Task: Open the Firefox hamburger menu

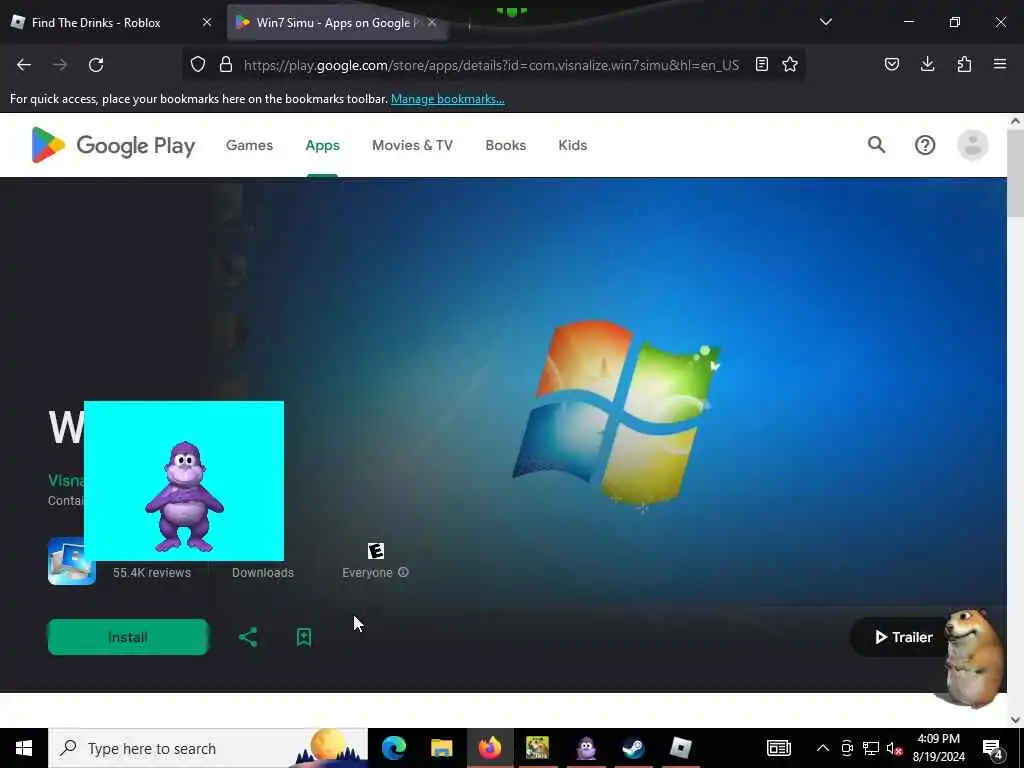Action: [1000, 64]
